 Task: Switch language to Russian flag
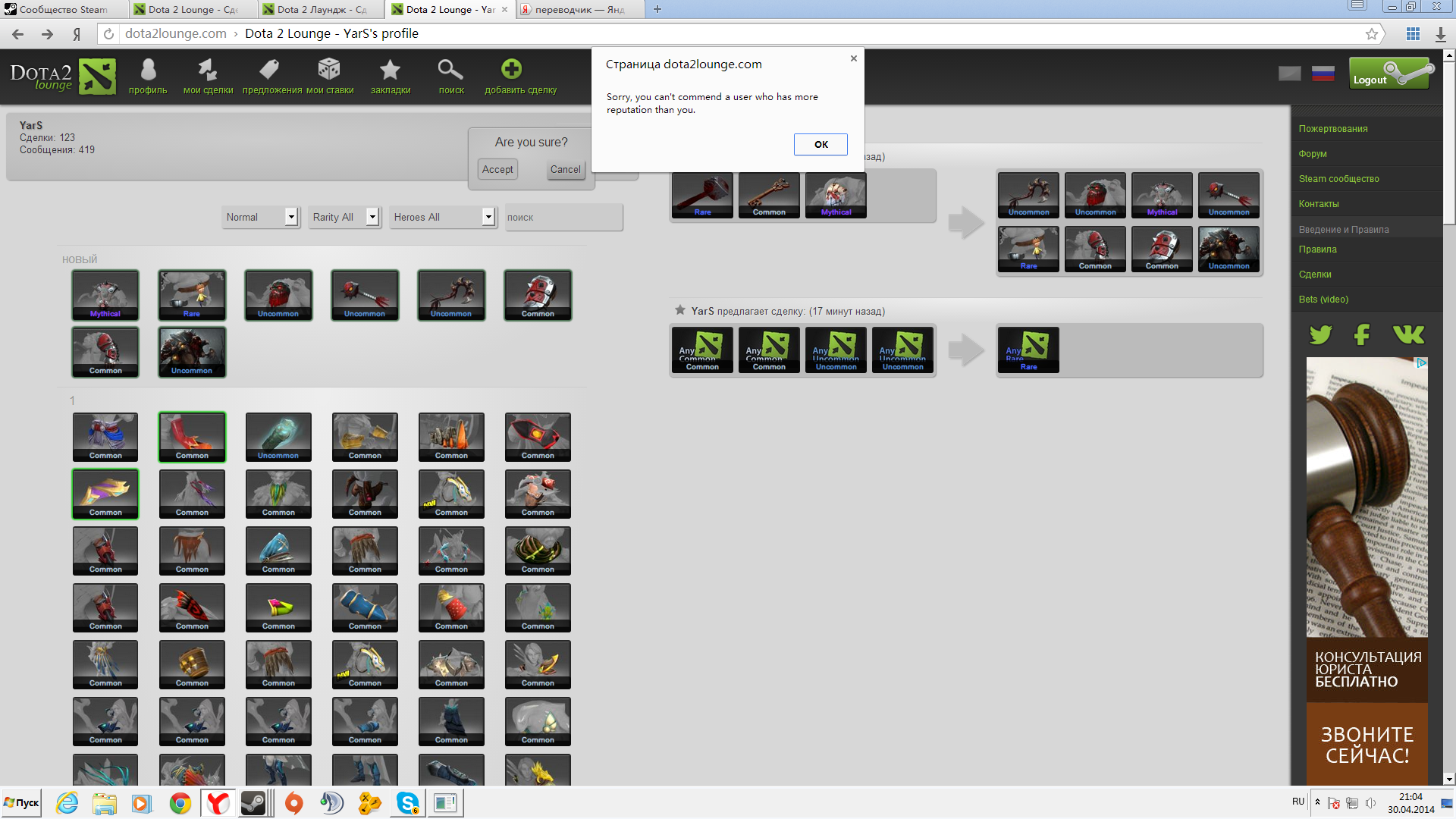click(x=1323, y=74)
